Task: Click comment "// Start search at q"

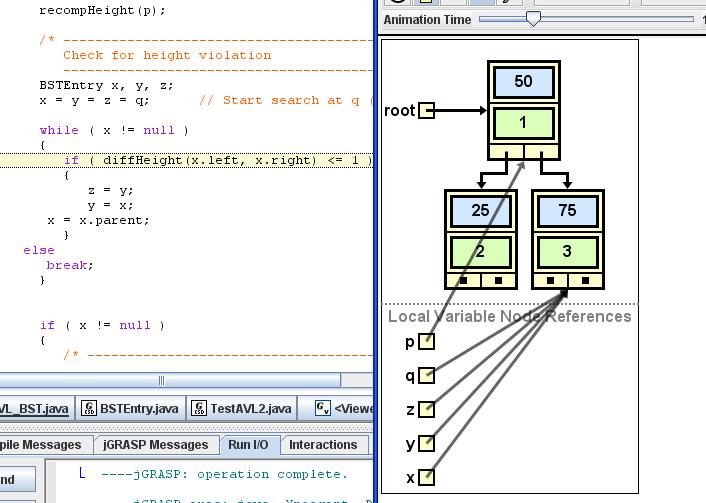Action: [x=279, y=100]
